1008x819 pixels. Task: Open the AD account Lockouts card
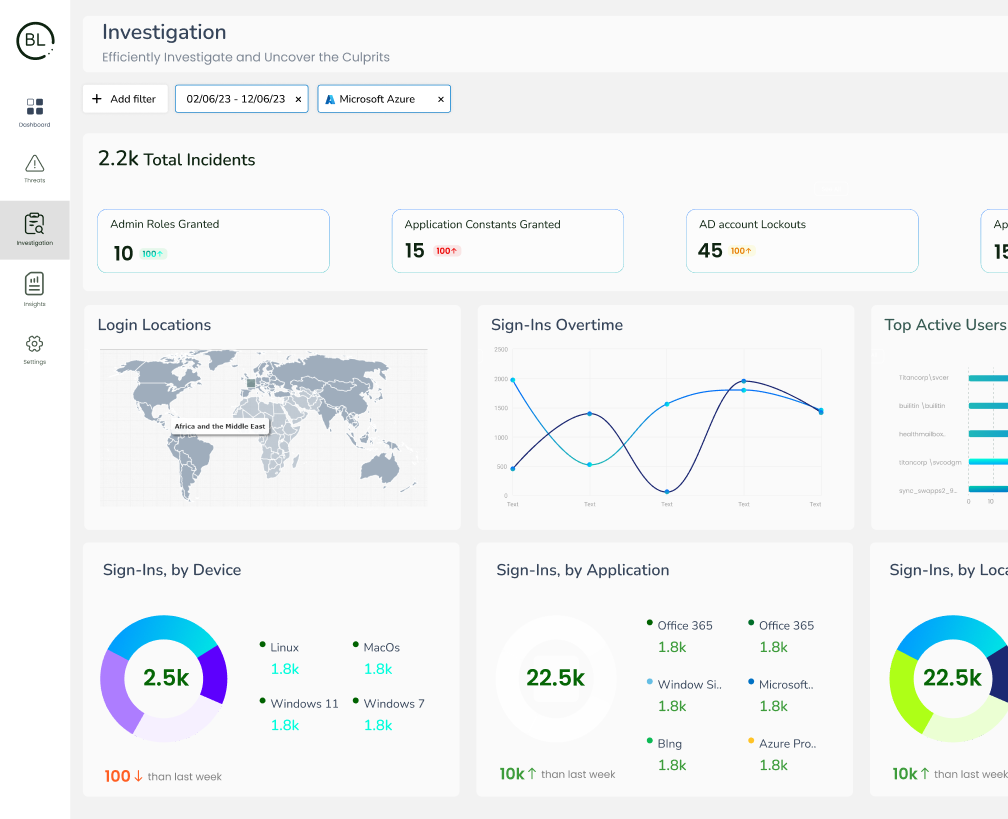tap(802, 241)
